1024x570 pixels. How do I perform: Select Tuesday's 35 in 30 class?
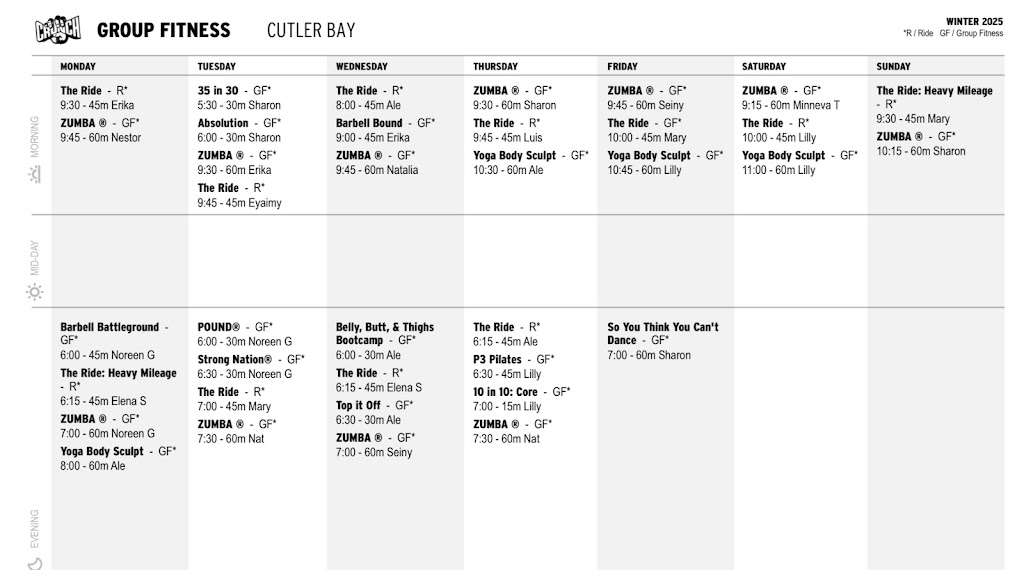coord(218,90)
